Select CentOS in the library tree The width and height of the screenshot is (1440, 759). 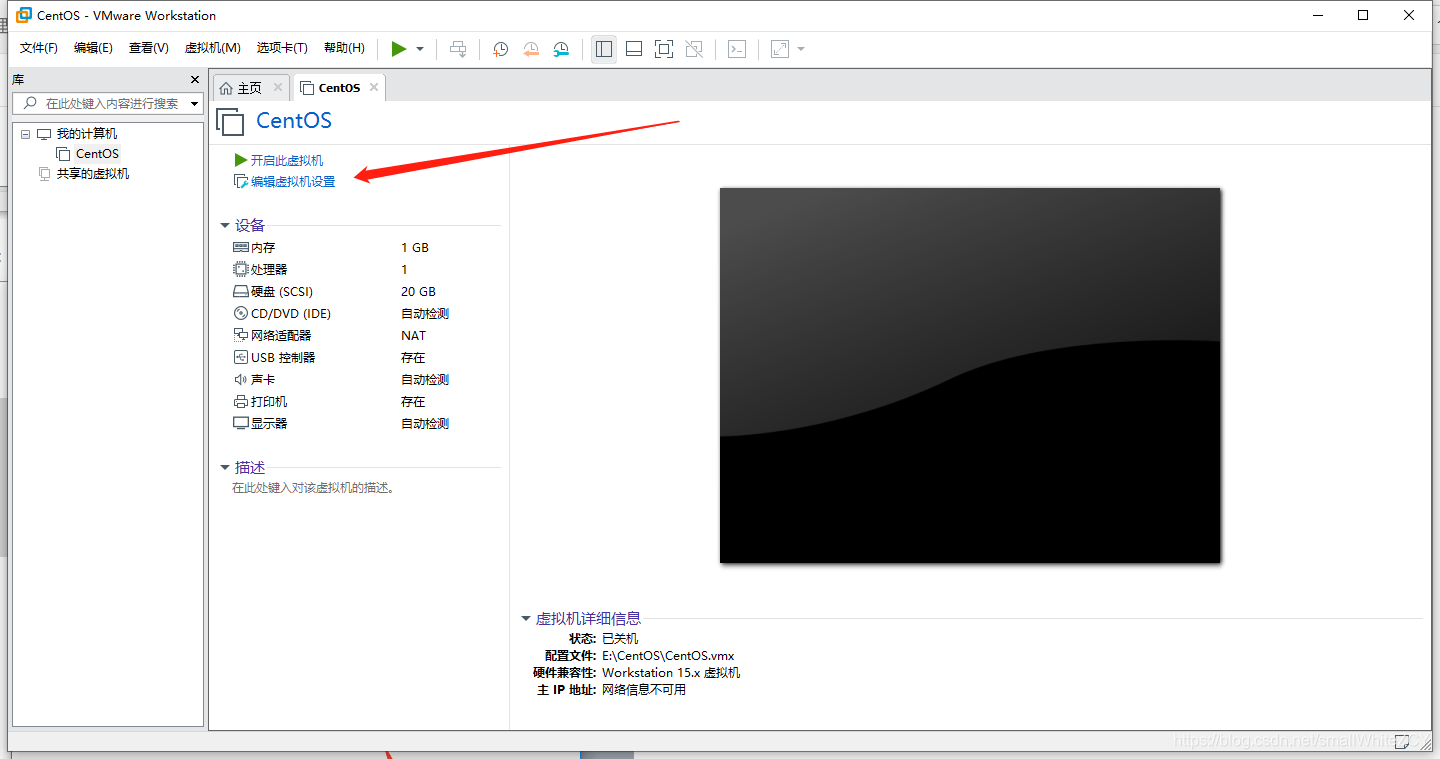point(97,154)
